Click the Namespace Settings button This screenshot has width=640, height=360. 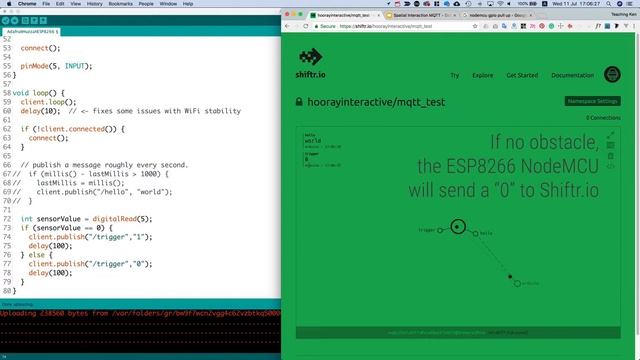point(593,101)
